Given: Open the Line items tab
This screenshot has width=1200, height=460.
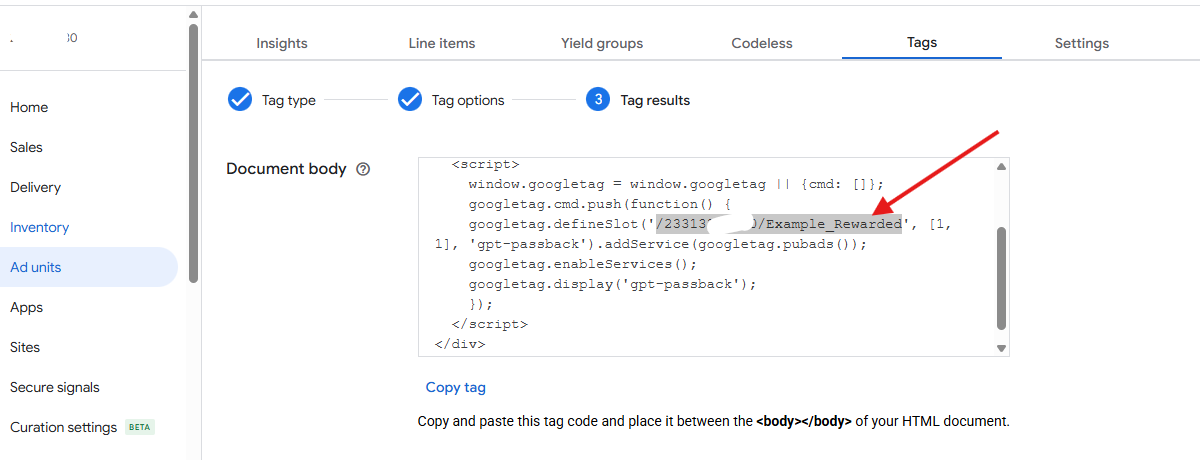Looking at the screenshot, I should (x=442, y=43).
